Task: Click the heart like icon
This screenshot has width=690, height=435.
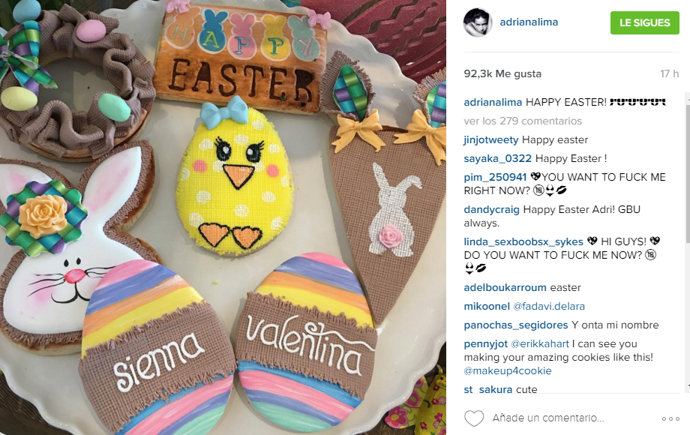Action: (x=474, y=418)
